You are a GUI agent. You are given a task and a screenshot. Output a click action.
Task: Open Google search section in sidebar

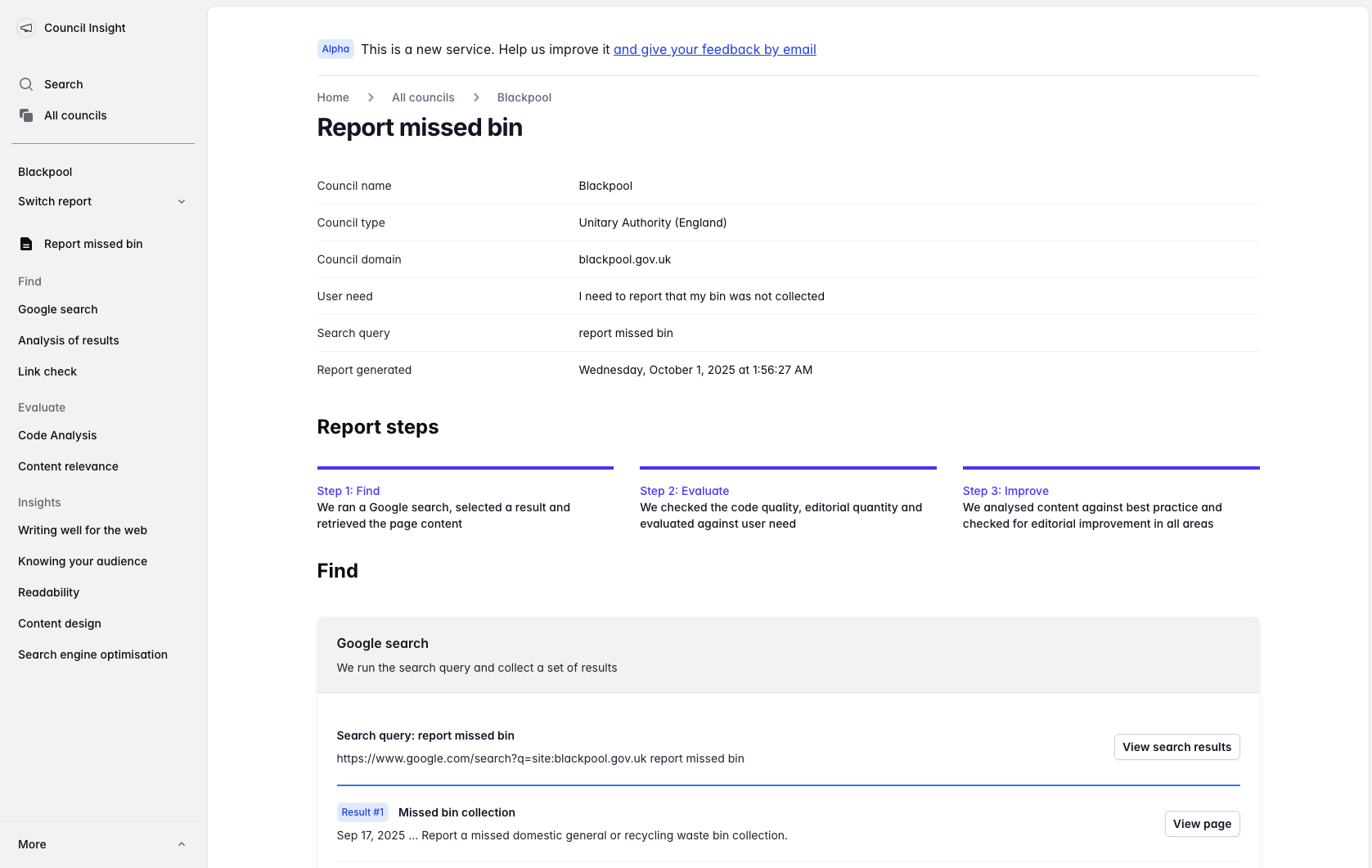pyautogui.click(x=58, y=309)
